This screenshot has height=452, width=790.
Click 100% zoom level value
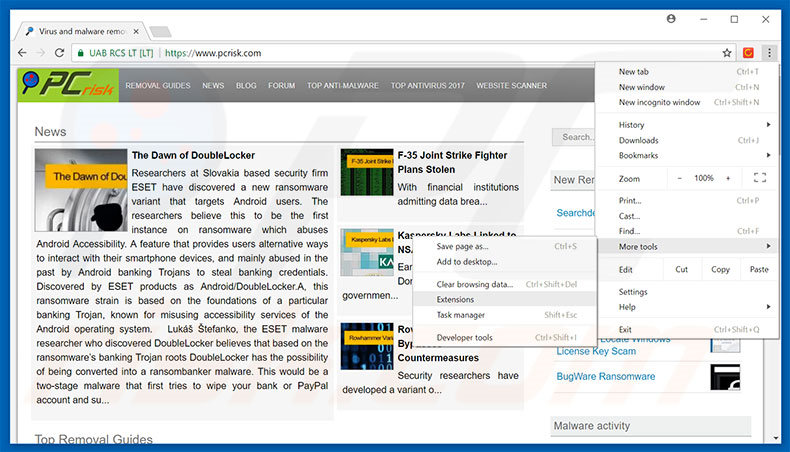coord(703,178)
